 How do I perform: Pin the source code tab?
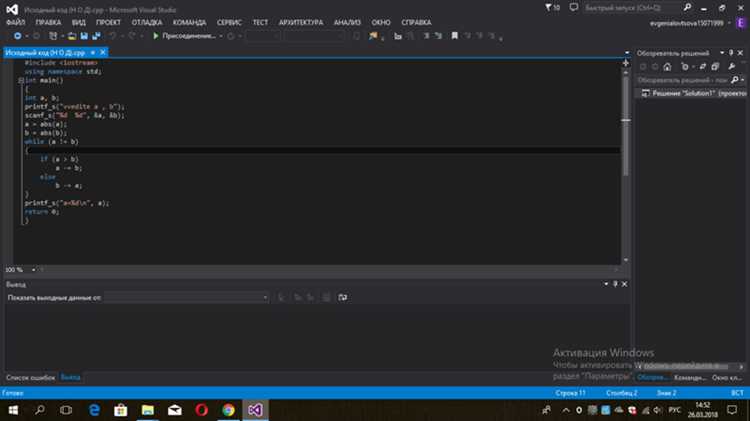click(93, 52)
